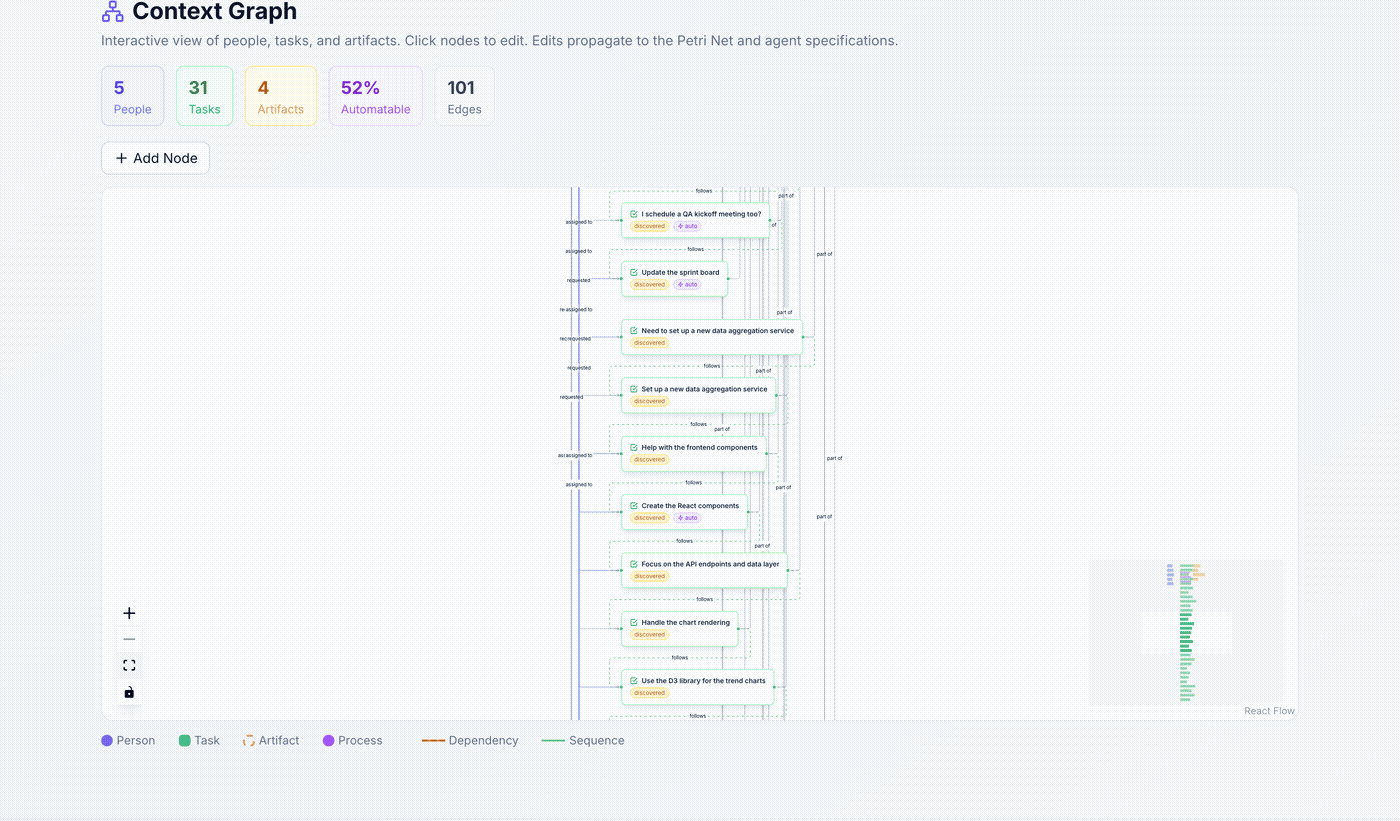Click the minimap in the bottom right corner
1400x821 pixels.
pos(1186,631)
